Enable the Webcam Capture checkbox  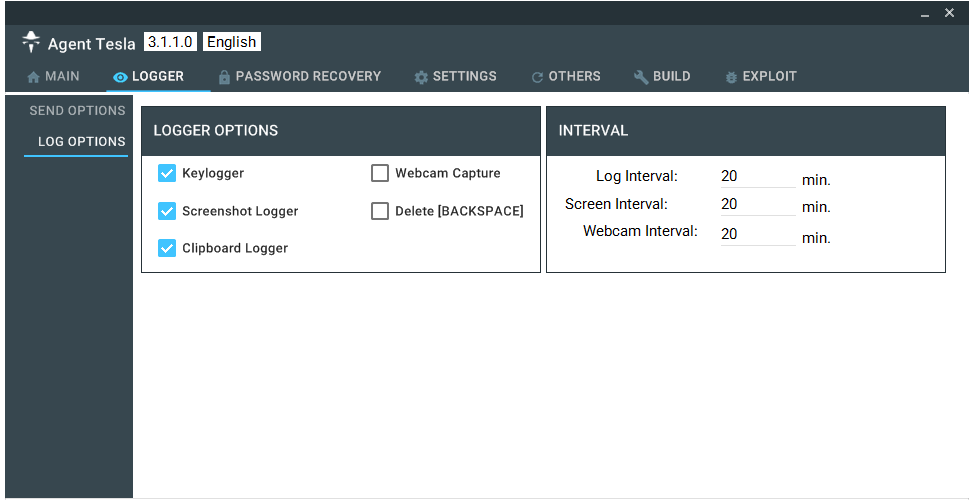coord(380,173)
